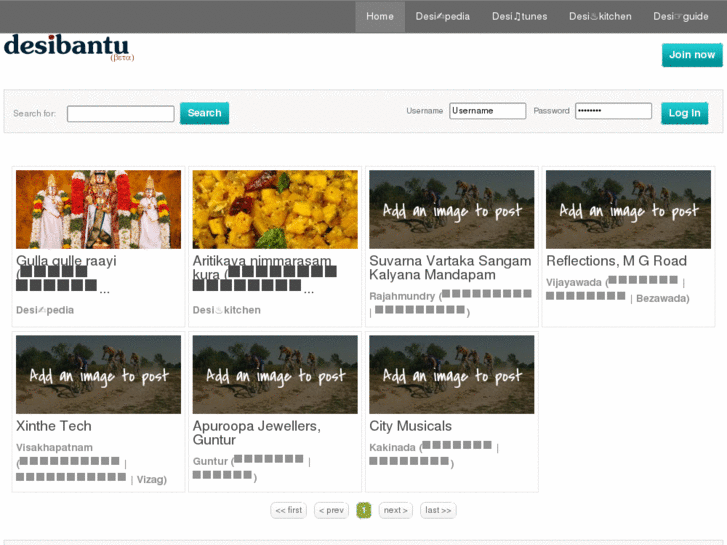The width and height of the screenshot is (727, 545).
Task: Click the Search for text field
Action: pos(120,114)
